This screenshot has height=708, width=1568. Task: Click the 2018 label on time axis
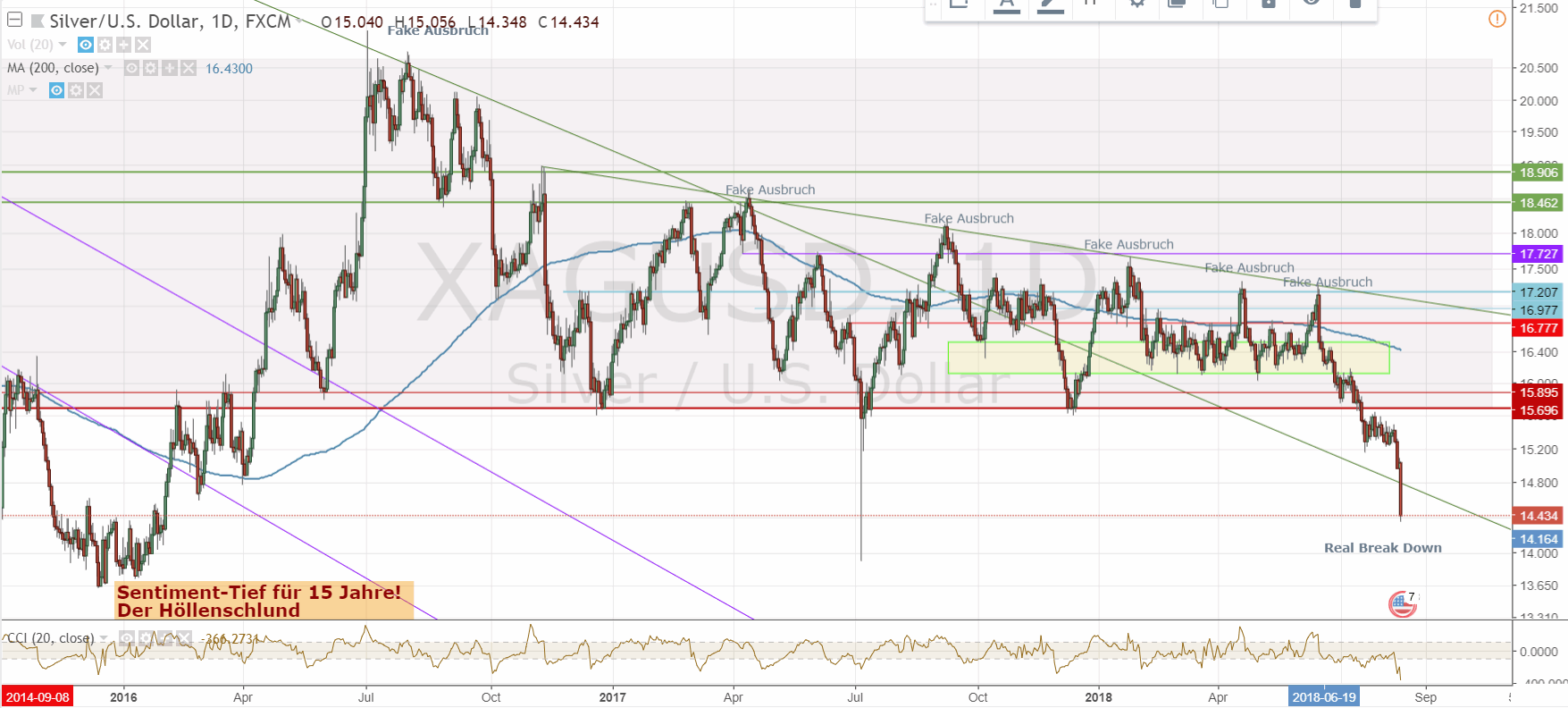1098,697
